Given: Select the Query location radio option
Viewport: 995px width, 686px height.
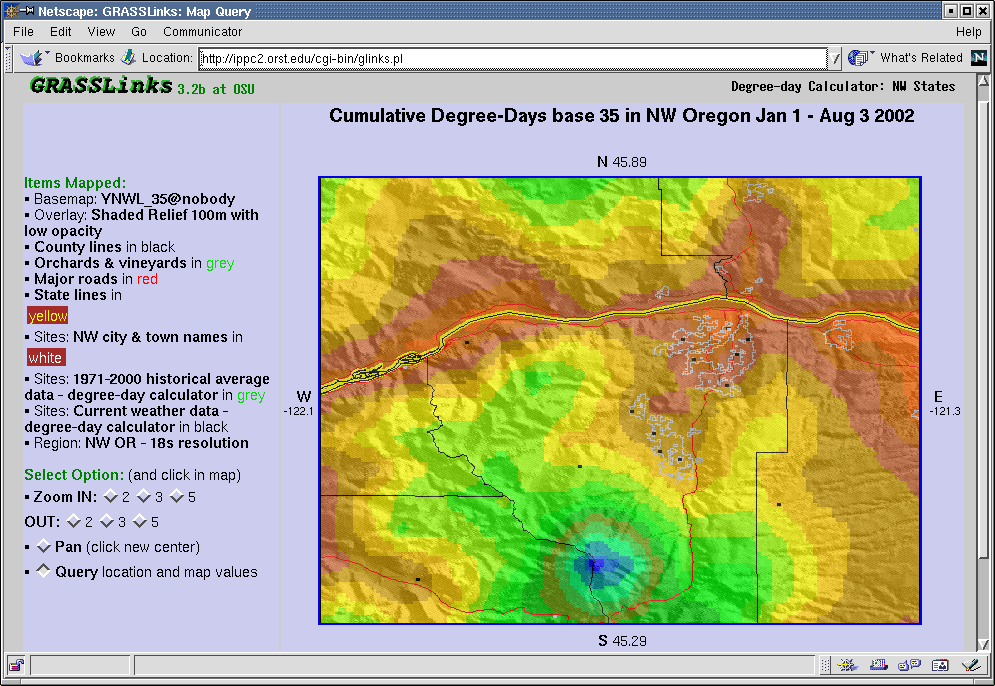Looking at the screenshot, I should point(43,570).
